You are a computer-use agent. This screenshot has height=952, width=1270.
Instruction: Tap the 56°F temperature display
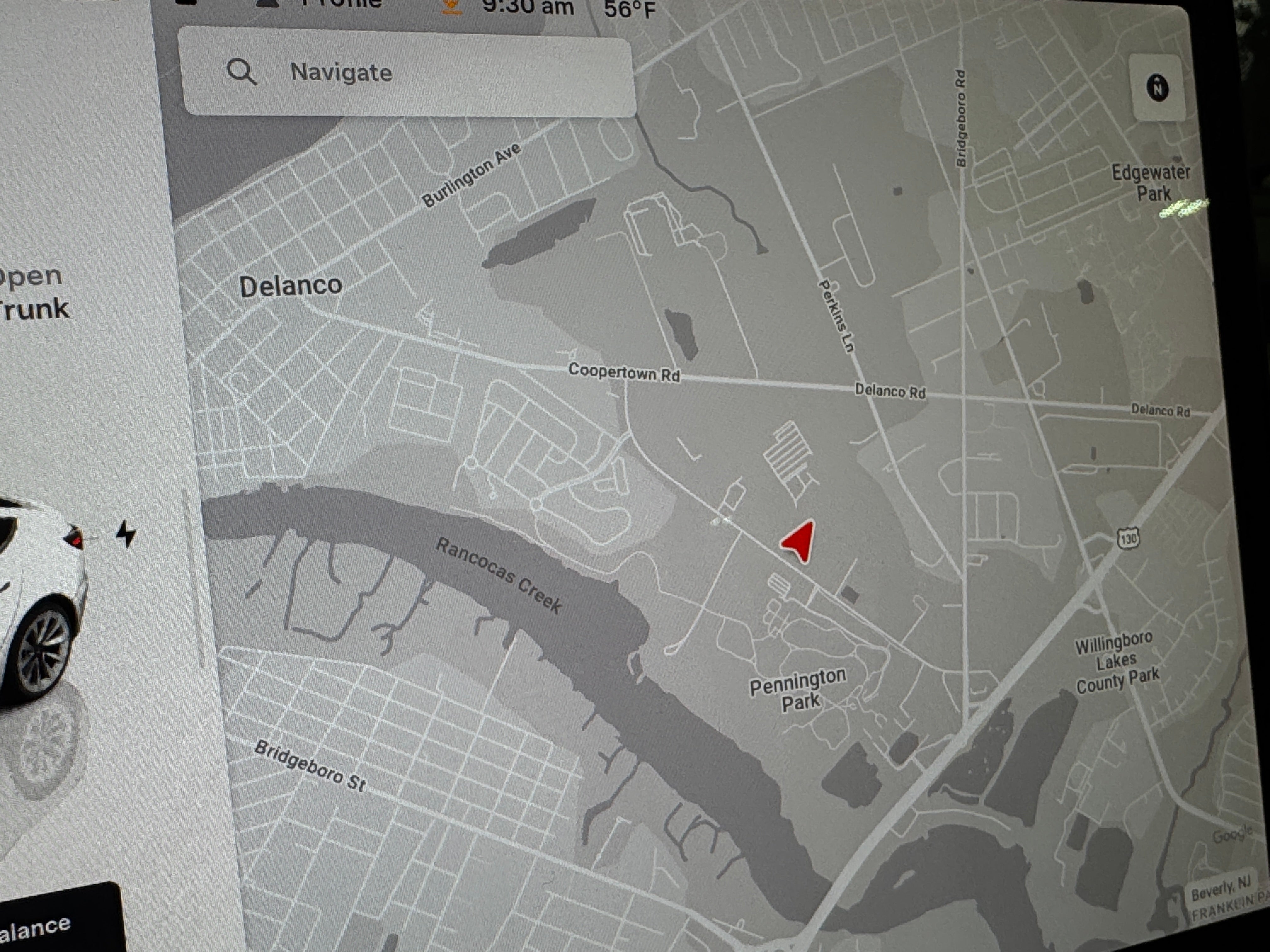coord(629,9)
